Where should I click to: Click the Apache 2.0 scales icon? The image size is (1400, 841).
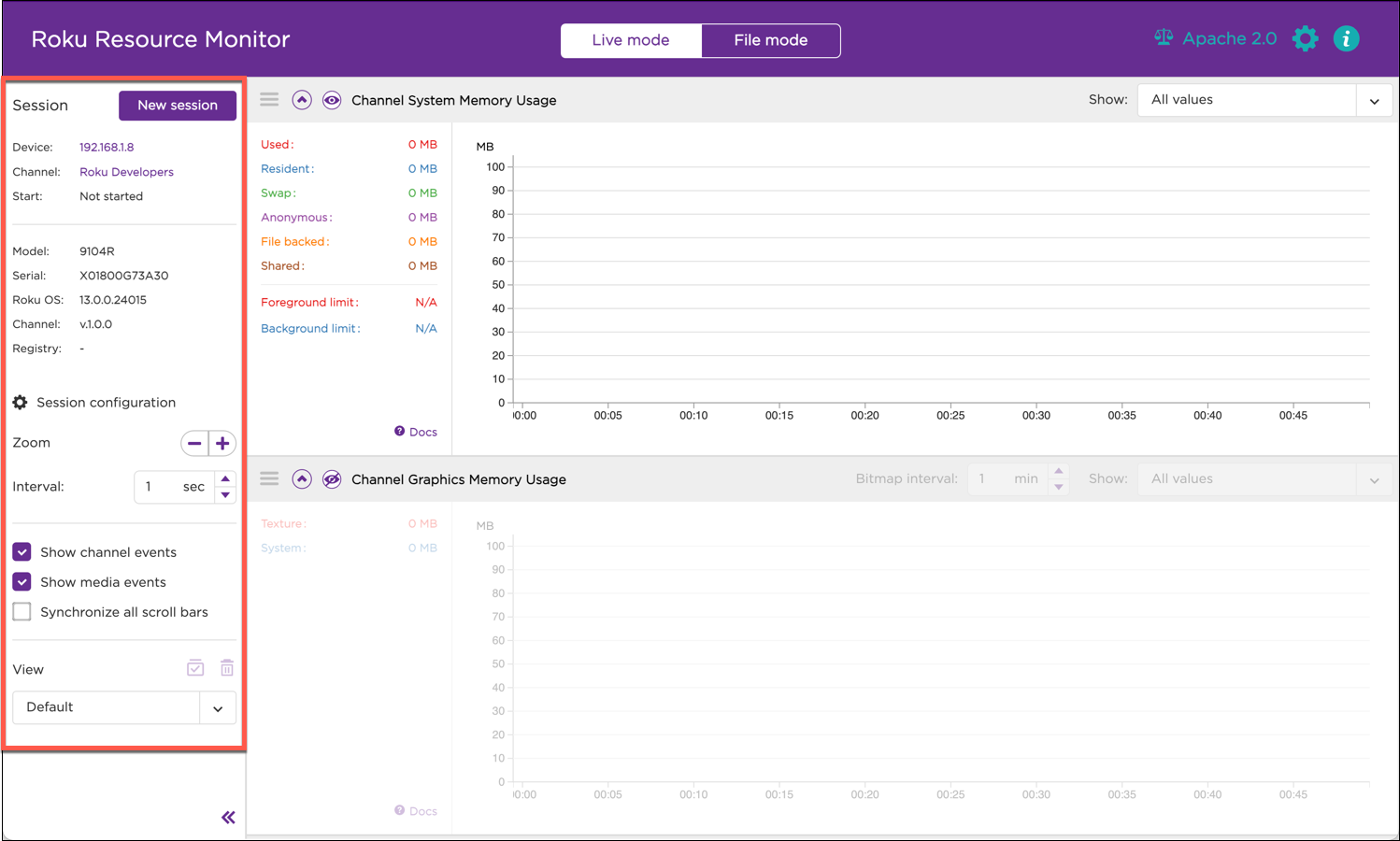pyautogui.click(x=1163, y=36)
